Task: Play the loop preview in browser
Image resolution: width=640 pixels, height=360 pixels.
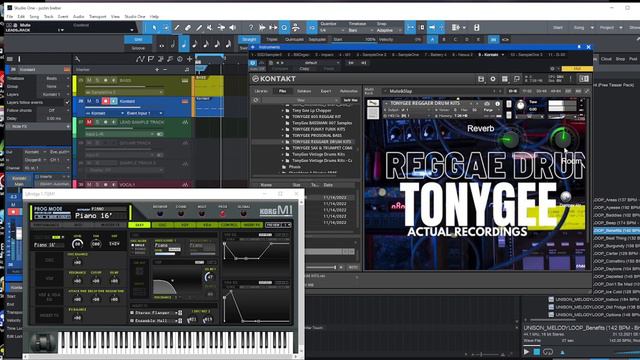Action: click(526, 351)
